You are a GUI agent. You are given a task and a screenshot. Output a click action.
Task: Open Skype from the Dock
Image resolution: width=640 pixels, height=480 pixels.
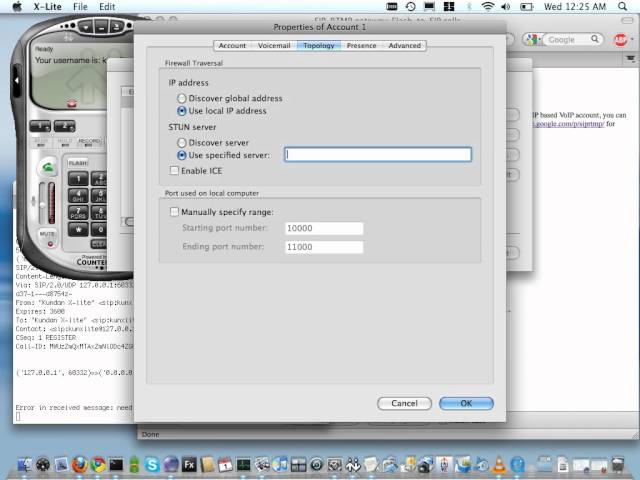coord(152,465)
